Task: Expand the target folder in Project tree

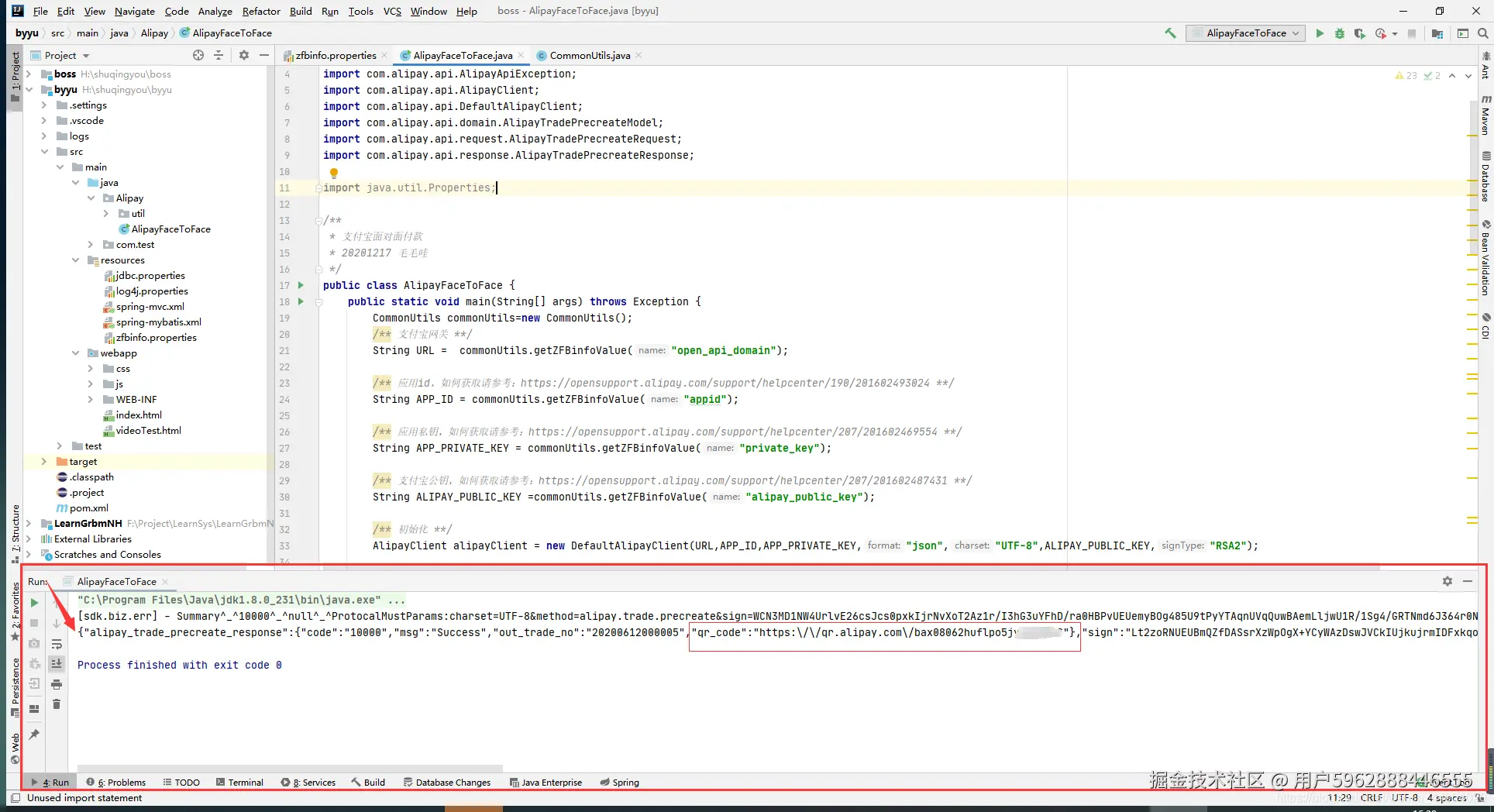Action: 44,462
